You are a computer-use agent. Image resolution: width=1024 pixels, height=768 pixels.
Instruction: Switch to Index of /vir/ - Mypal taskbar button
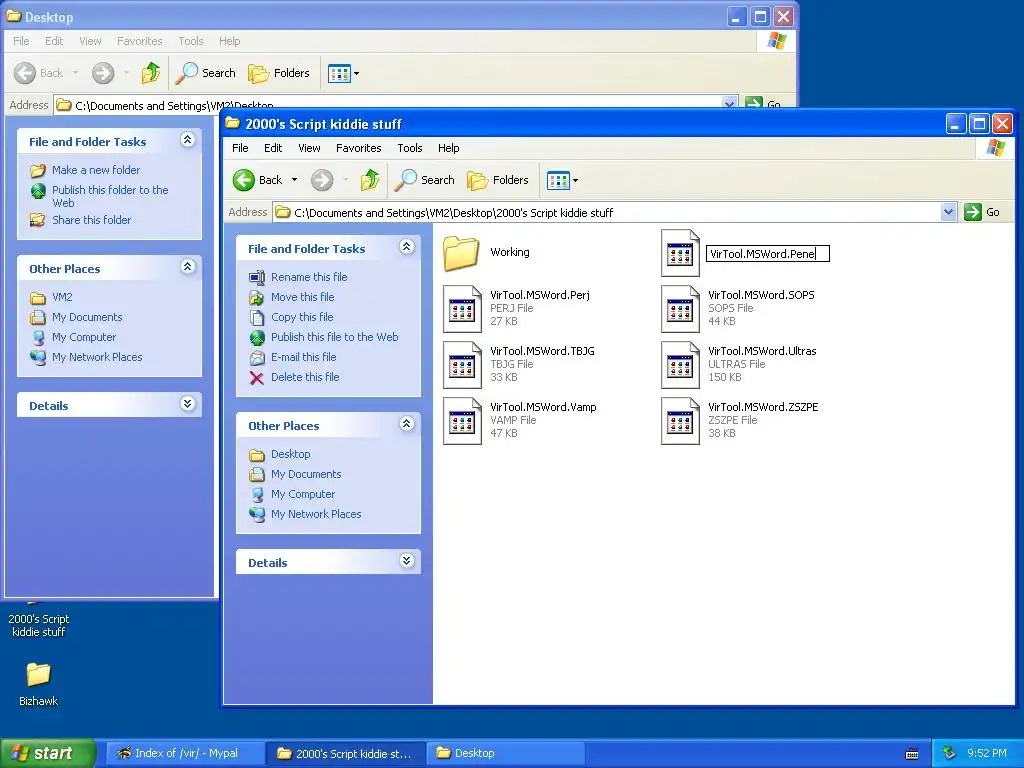point(184,754)
